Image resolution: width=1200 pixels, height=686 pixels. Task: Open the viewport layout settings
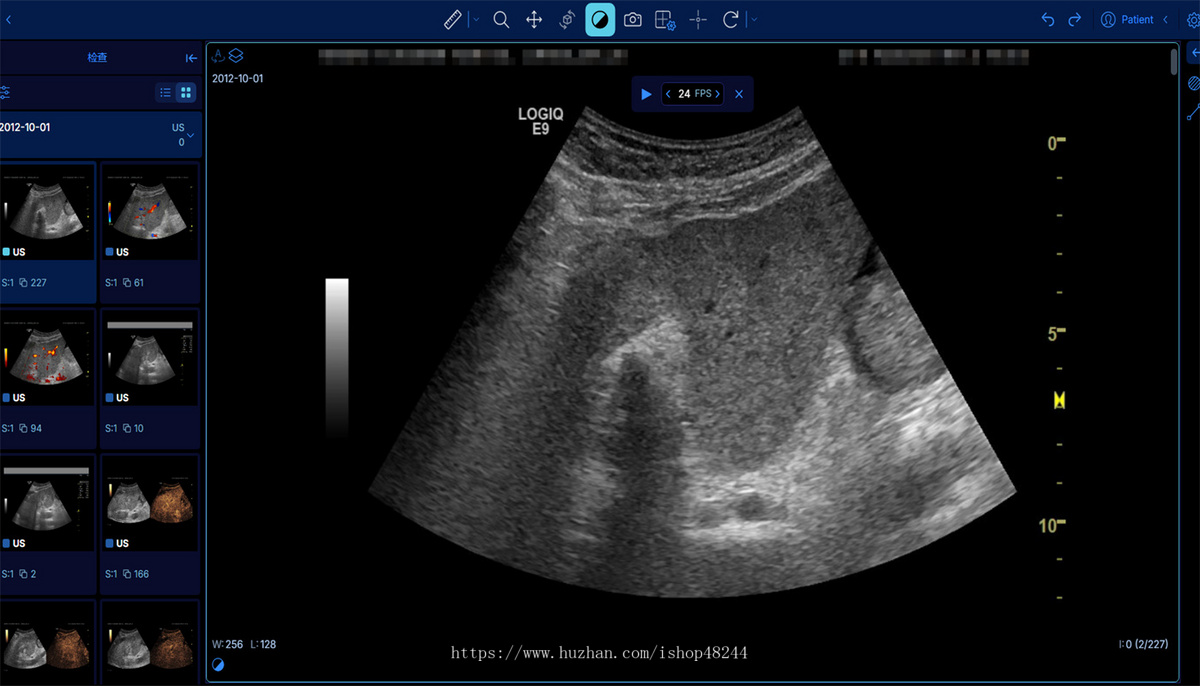coord(665,19)
